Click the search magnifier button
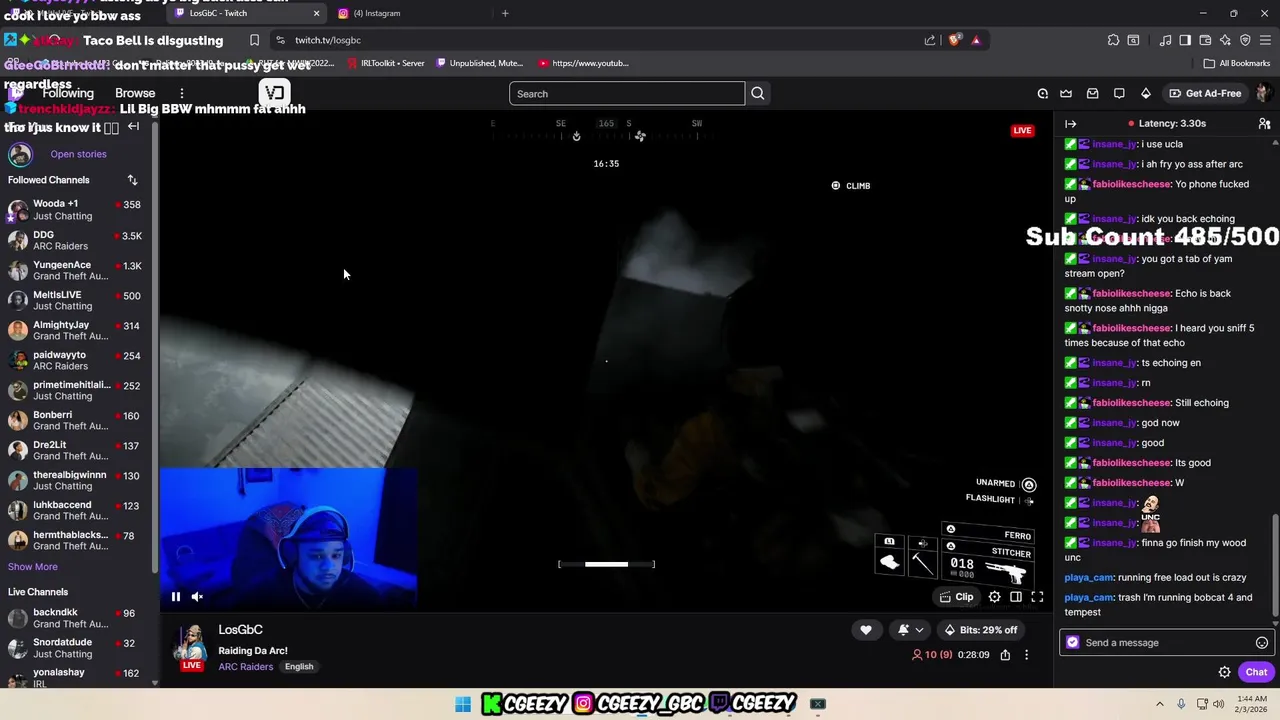This screenshot has height=720, width=1280. pyautogui.click(x=757, y=93)
